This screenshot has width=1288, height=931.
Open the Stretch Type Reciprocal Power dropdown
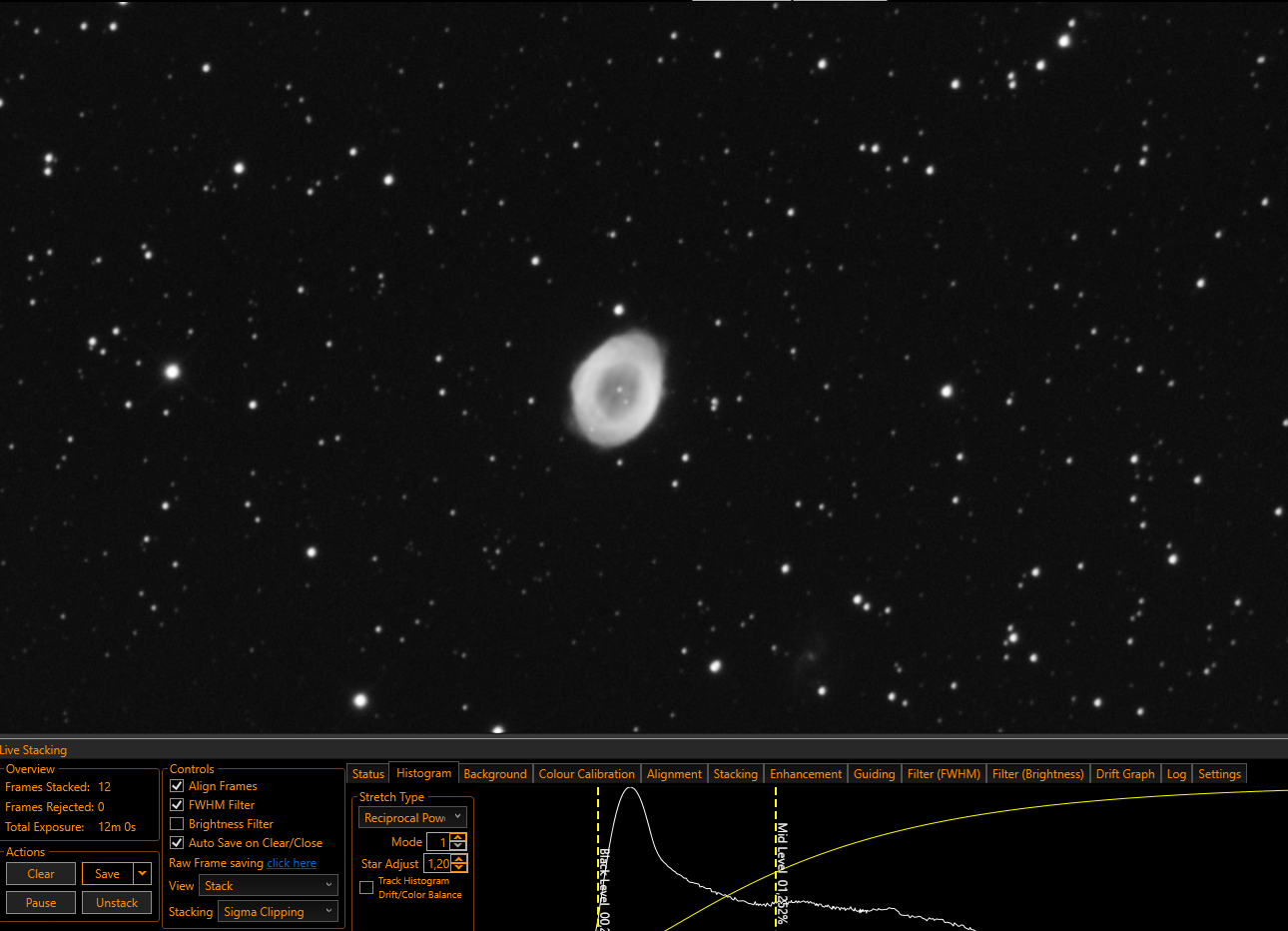pyautogui.click(x=412, y=817)
